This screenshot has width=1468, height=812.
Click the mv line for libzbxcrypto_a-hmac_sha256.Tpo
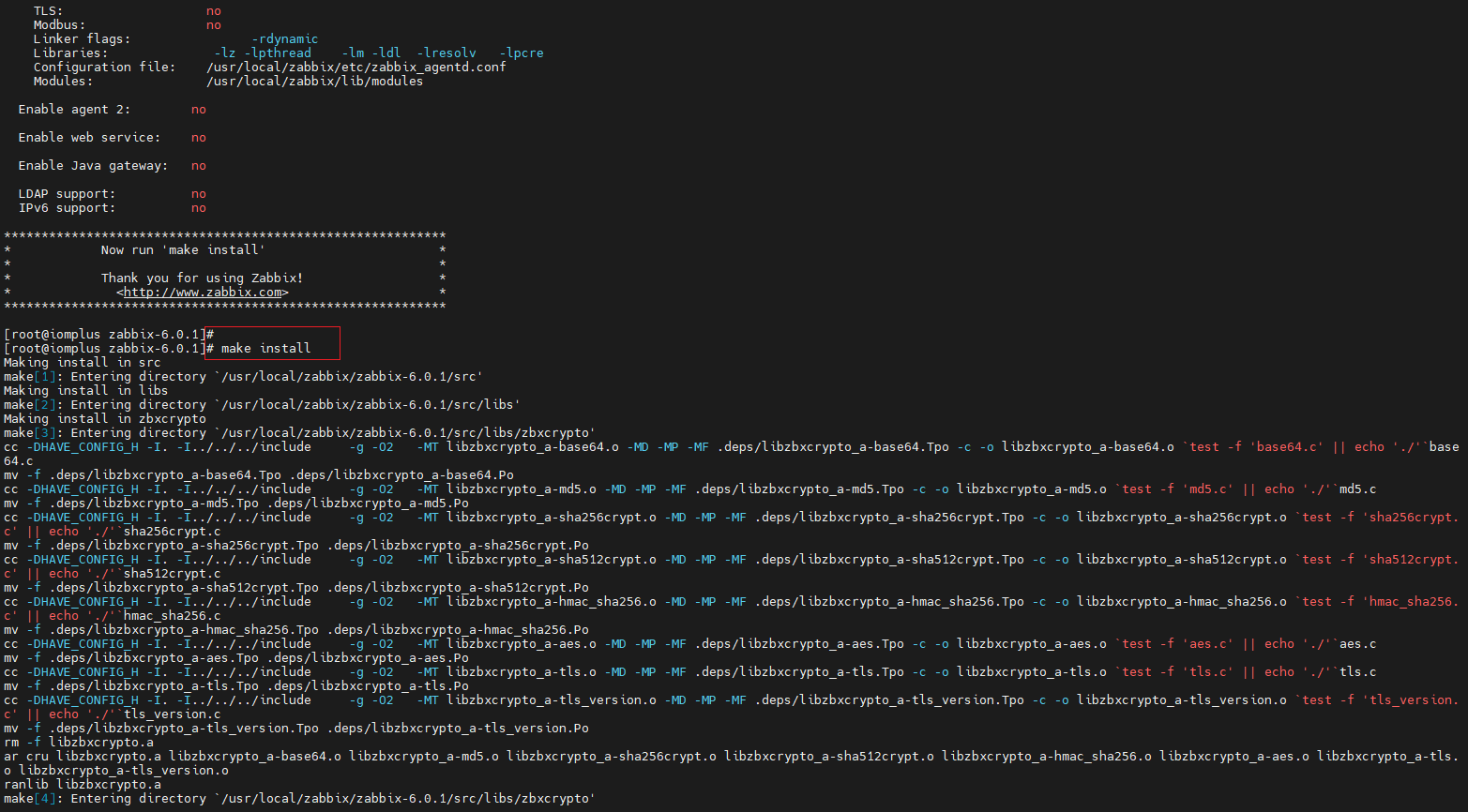tap(296, 630)
